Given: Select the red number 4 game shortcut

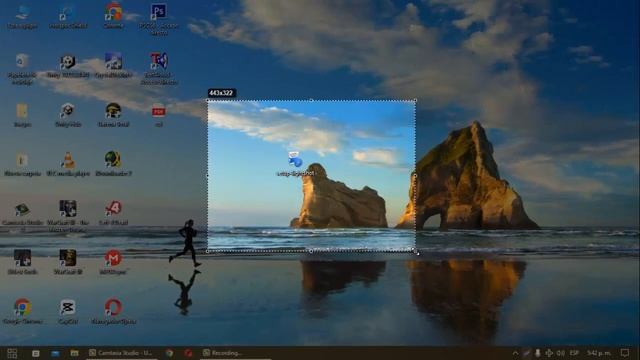Looking at the screenshot, I should coord(113,213).
